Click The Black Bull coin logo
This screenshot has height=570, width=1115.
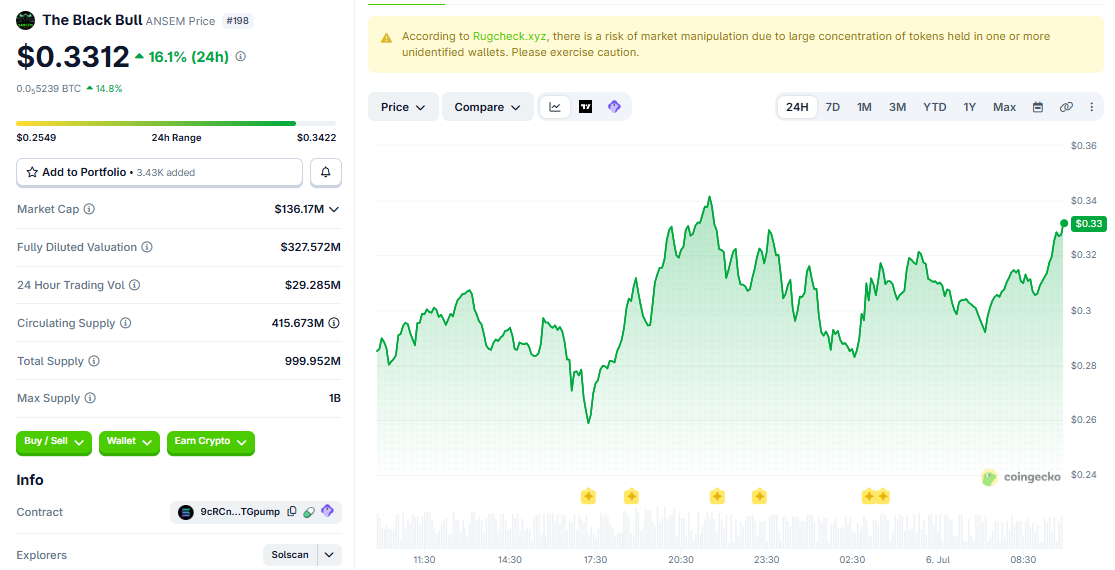coord(26,20)
